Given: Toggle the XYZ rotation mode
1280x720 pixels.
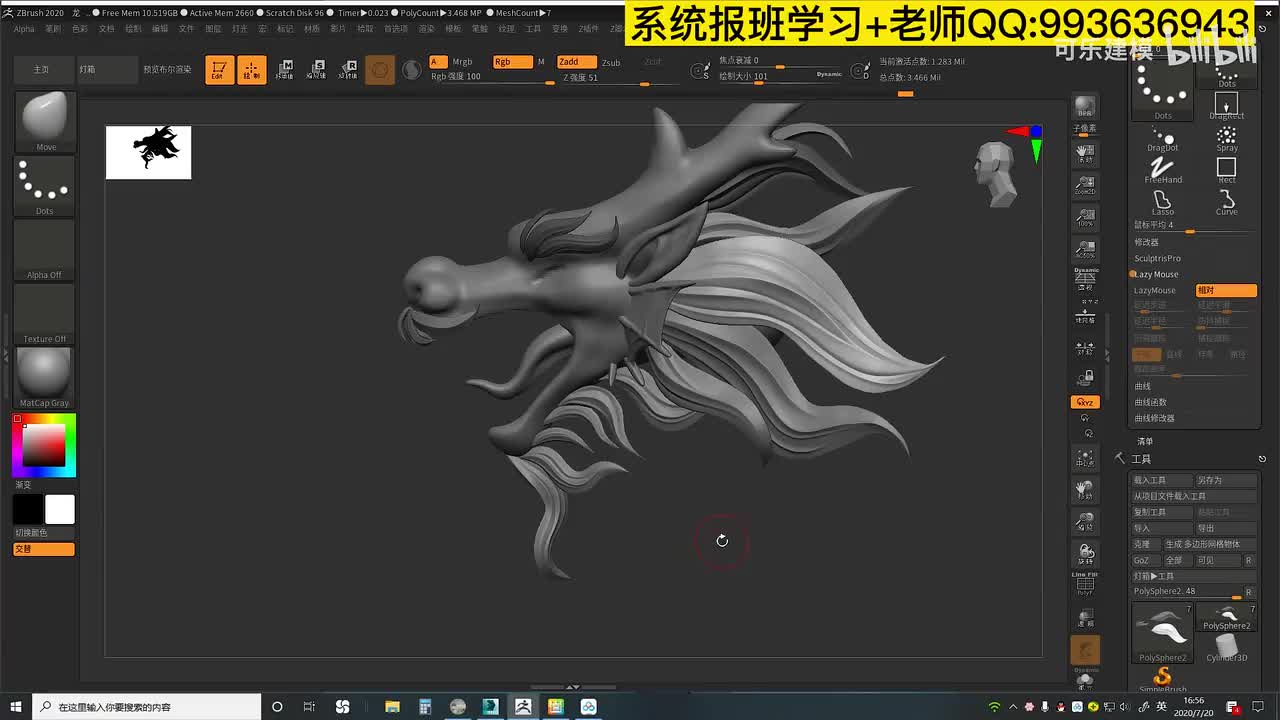Looking at the screenshot, I should tap(1084, 402).
